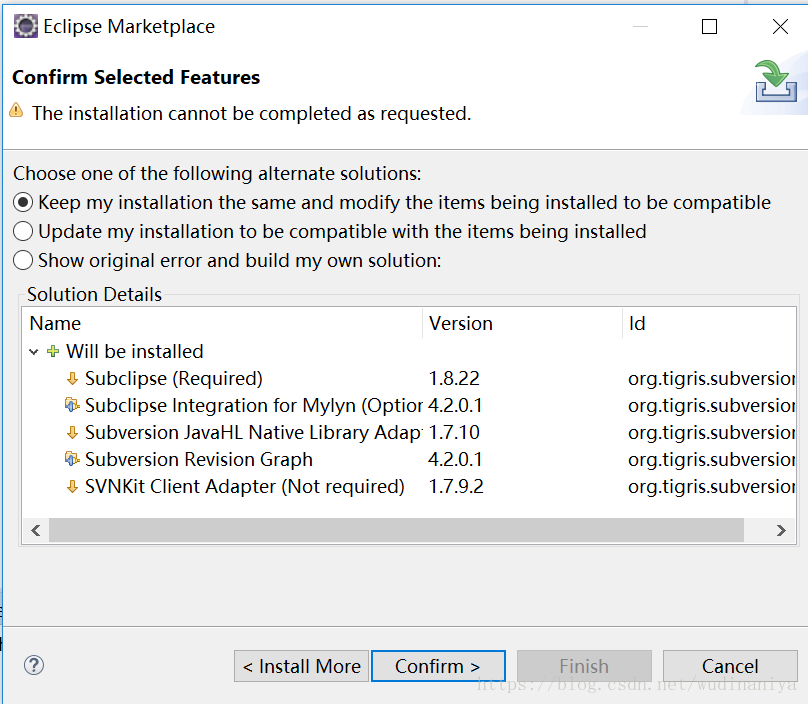Click the Confirm > button
The image size is (808, 704).
pos(438,666)
